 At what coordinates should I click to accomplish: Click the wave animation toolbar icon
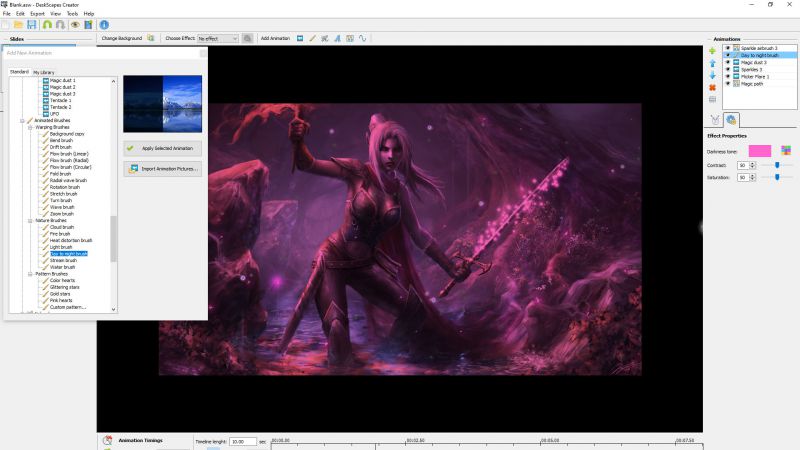click(x=362, y=38)
